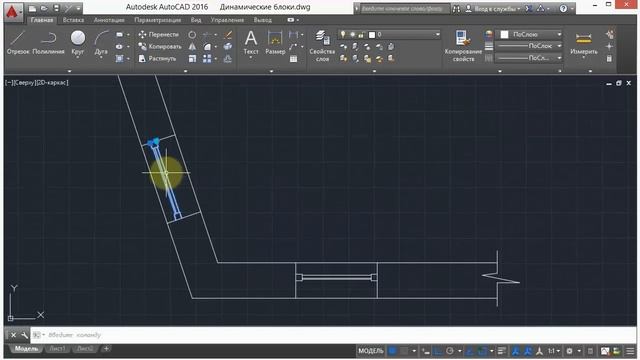Open the Help question mark icon
The width and height of the screenshot is (640, 360).
tap(563, 9)
